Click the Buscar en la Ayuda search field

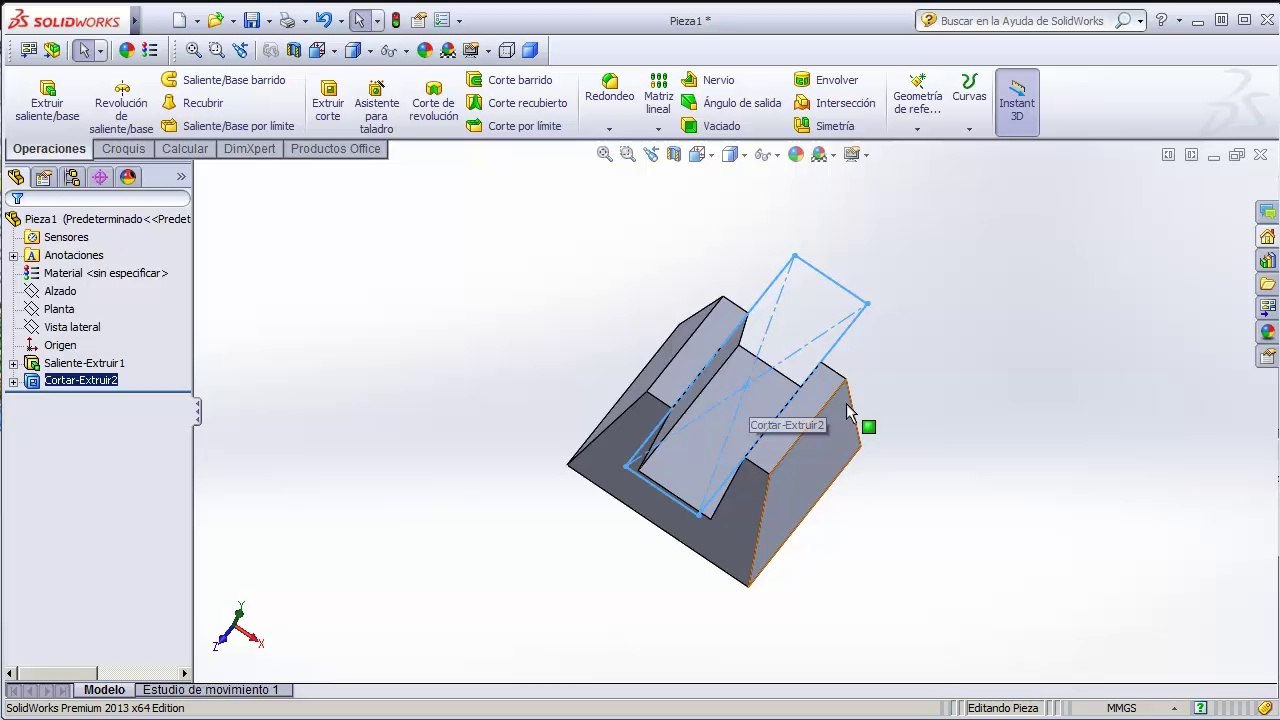click(1022, 20)
